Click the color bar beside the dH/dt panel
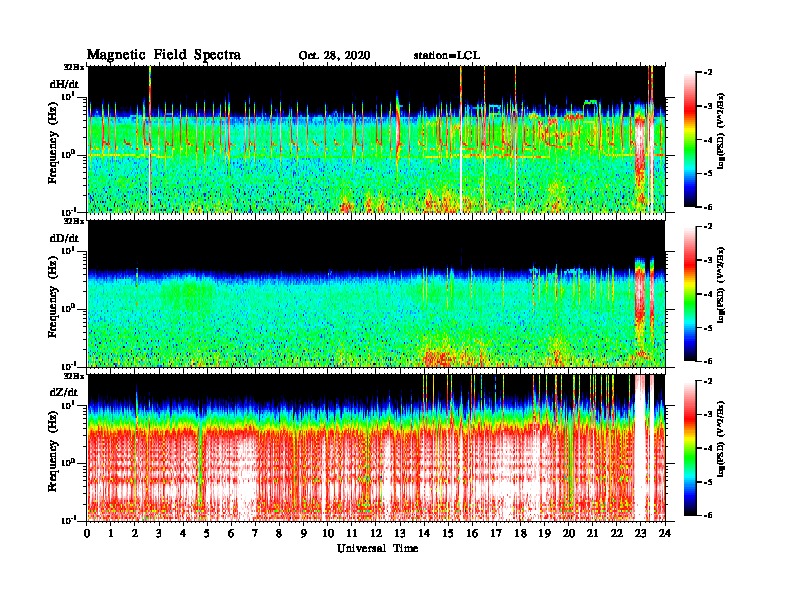 tap(690, 139)
